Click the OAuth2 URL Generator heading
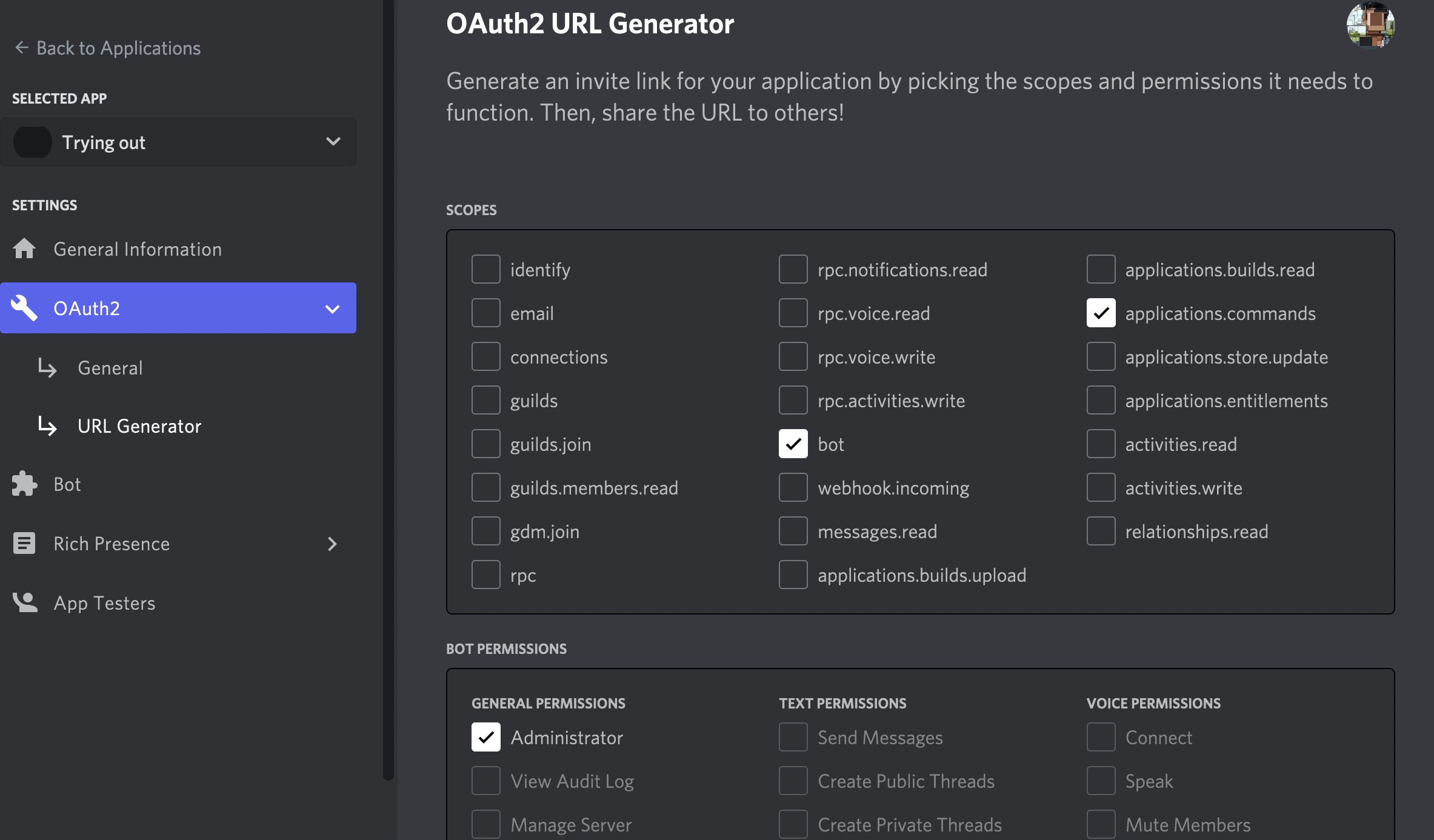The image size is (1434, 840). (x=590, y=24)
